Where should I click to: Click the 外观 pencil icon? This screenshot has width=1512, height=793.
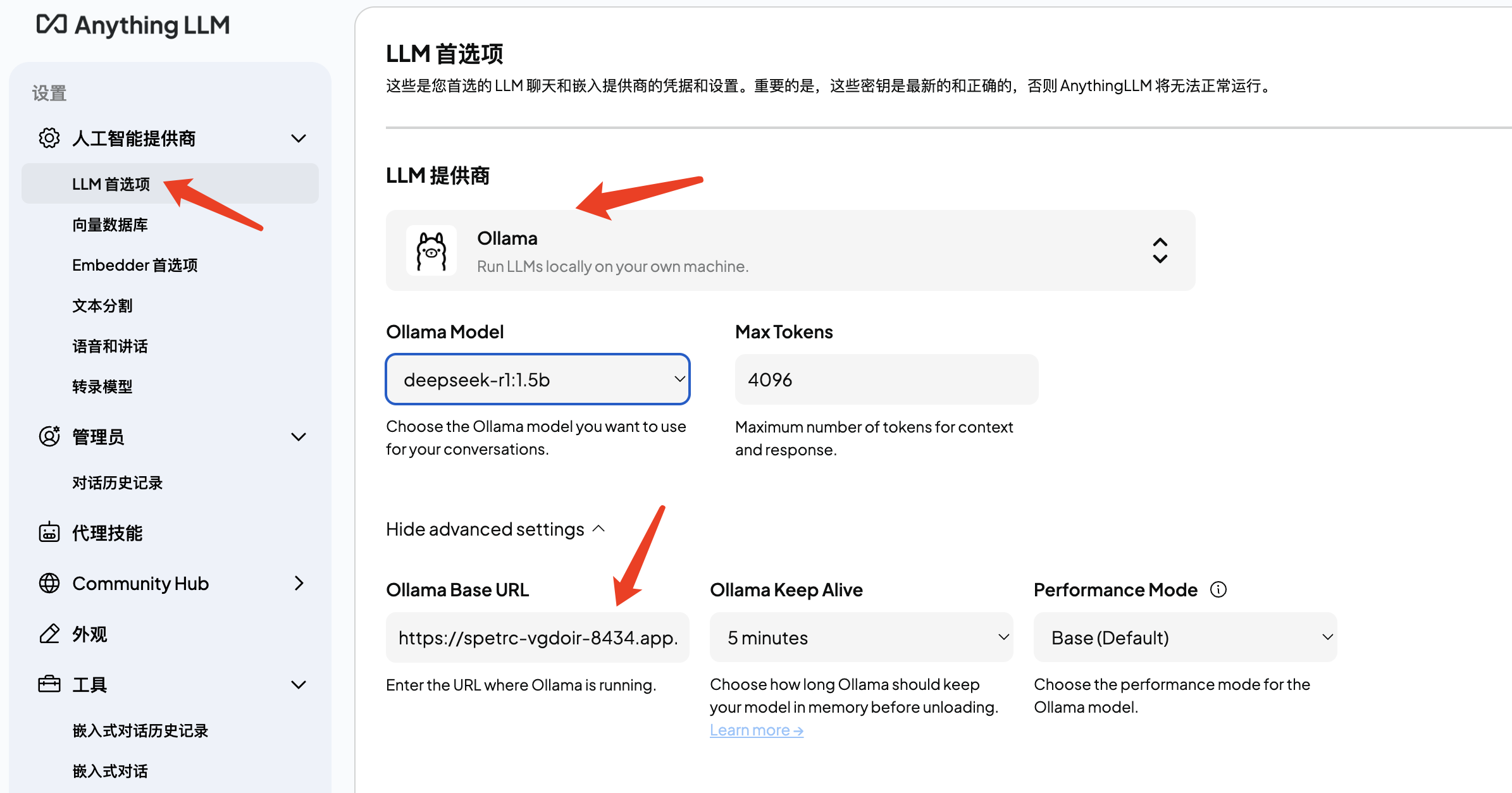[x=49, y=634]
